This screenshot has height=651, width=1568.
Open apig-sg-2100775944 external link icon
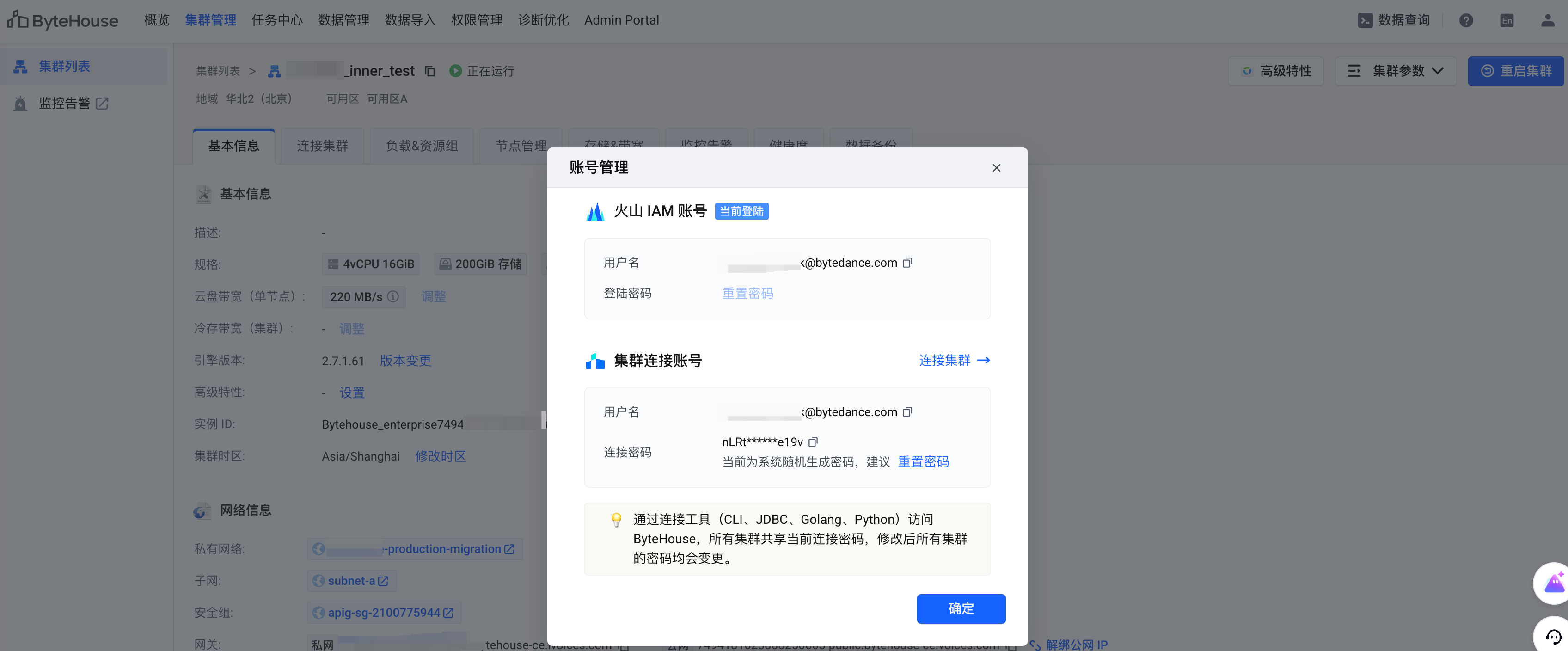pyautogui.click(x=448, y=613)
